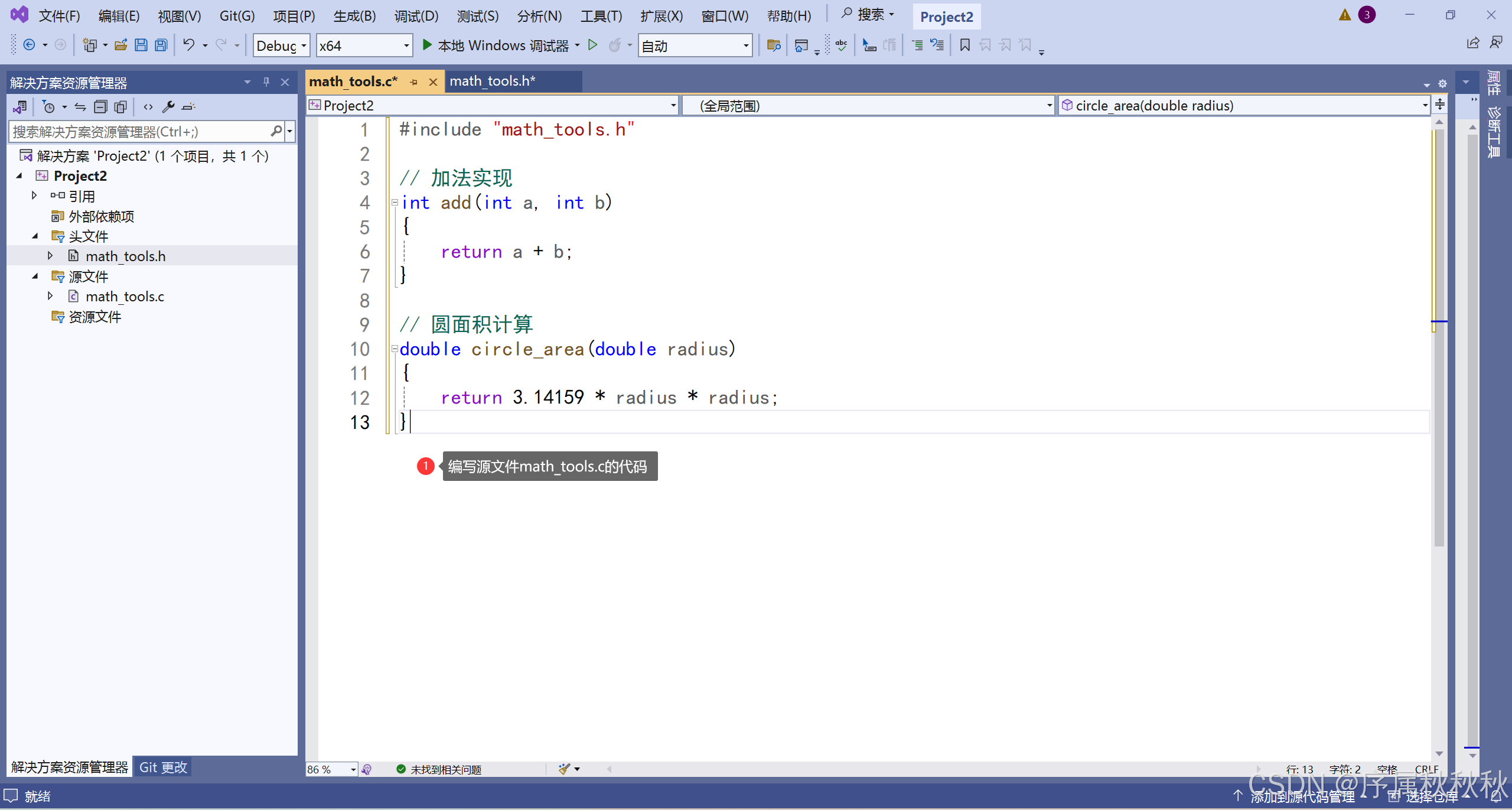Switch to the math_tools.h* tab

[492, 82]
